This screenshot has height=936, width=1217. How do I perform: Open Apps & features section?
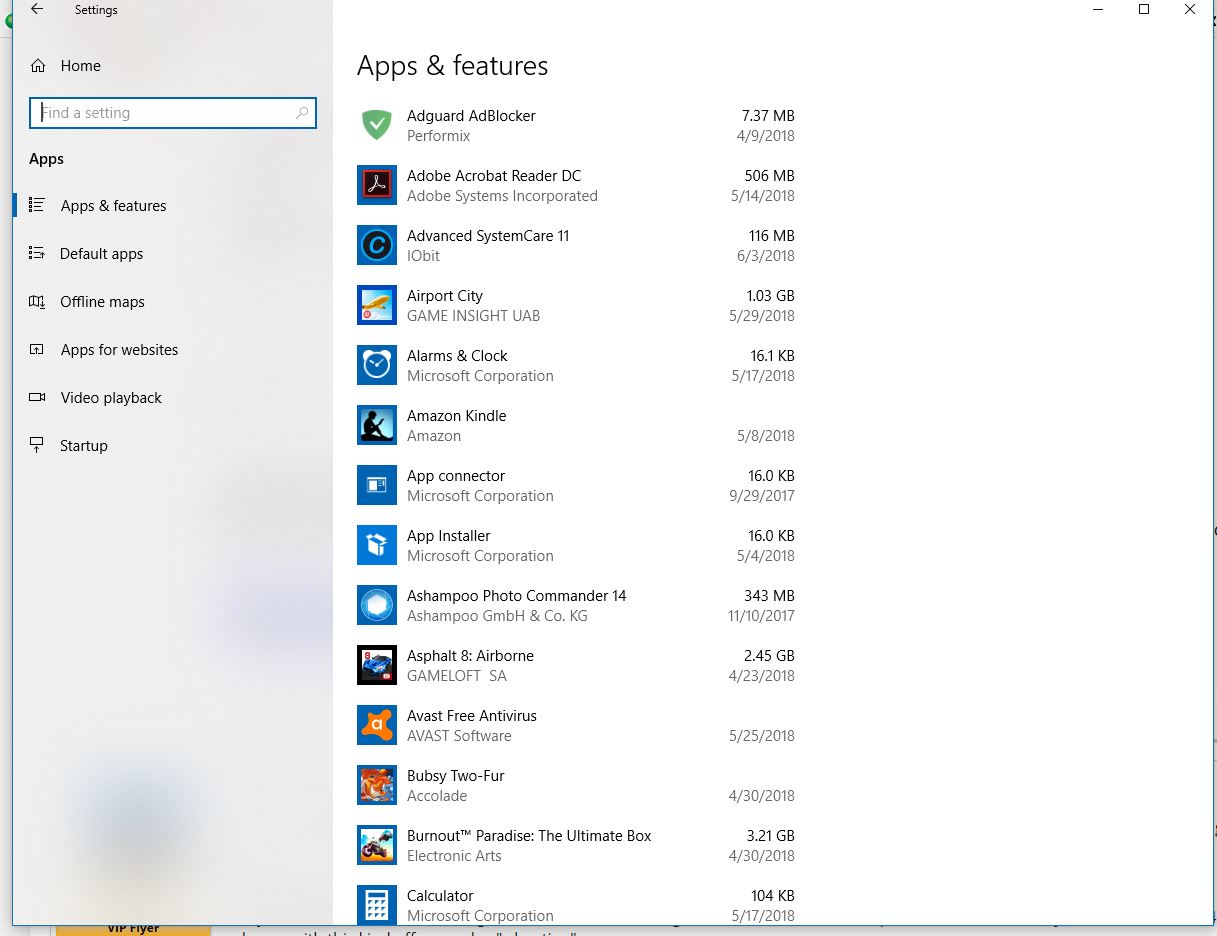pyautogui.click(x=172, y=206)
